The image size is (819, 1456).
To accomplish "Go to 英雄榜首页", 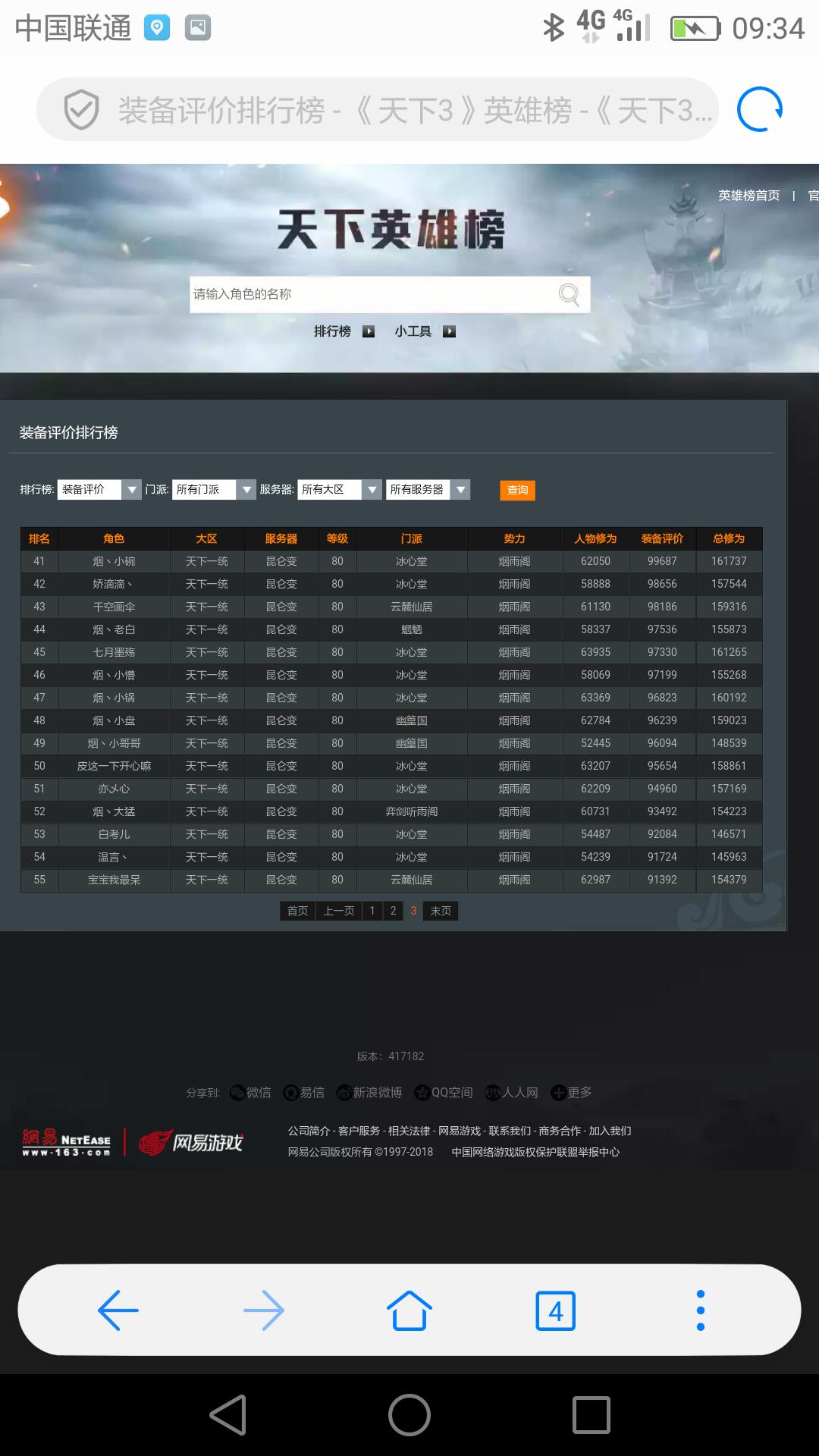I will pyautogui.click(x=749, y=196).
